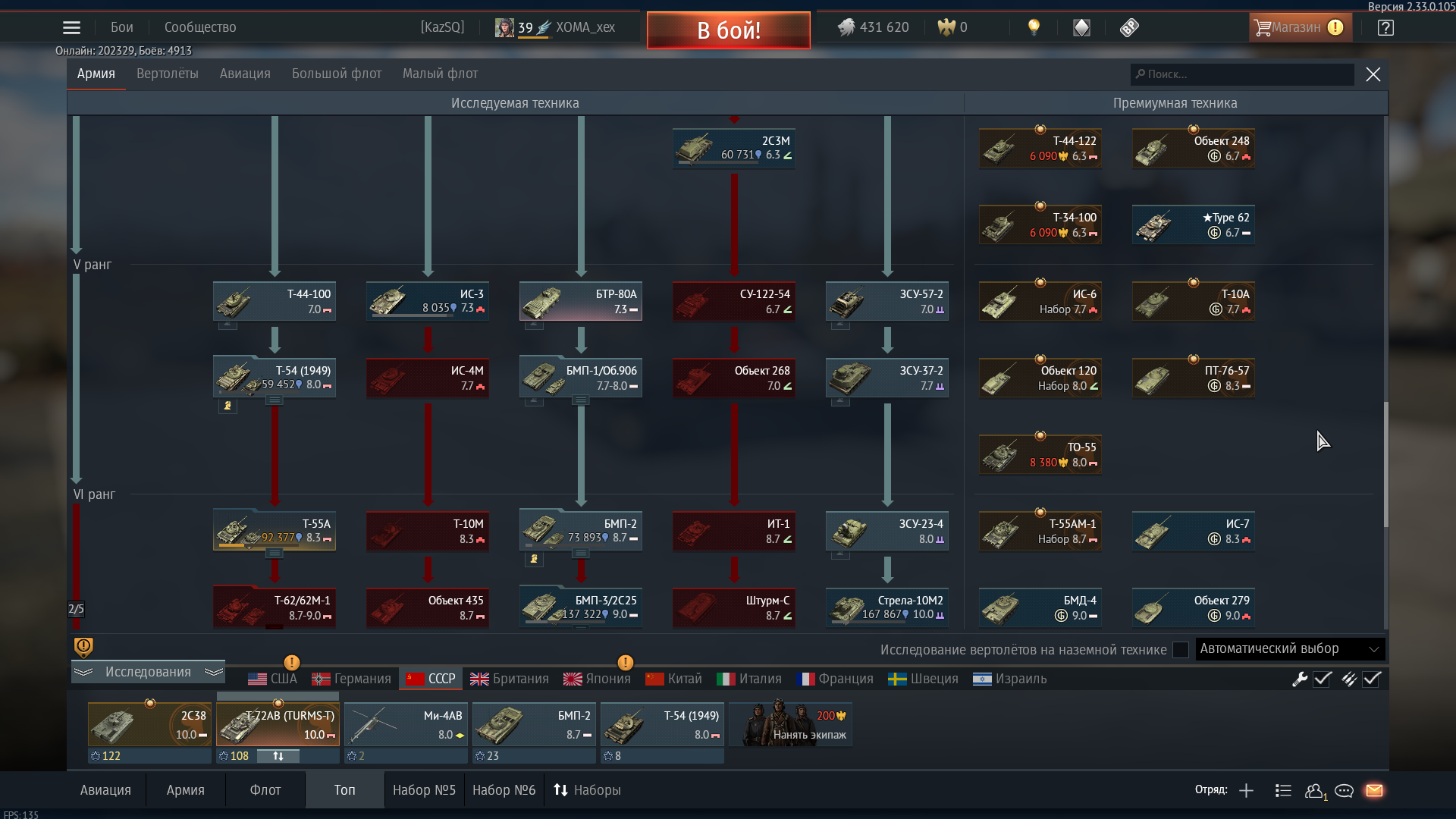Open the Сообщество menu
This screenshot has width=1456, height=819.
200,27
